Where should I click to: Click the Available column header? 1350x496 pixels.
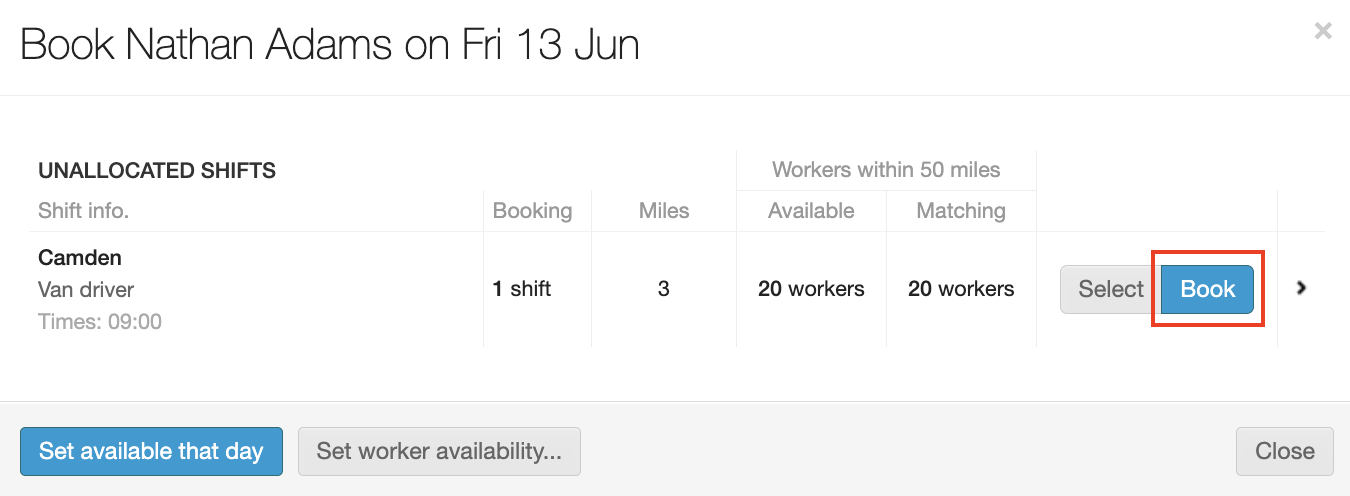811,211
